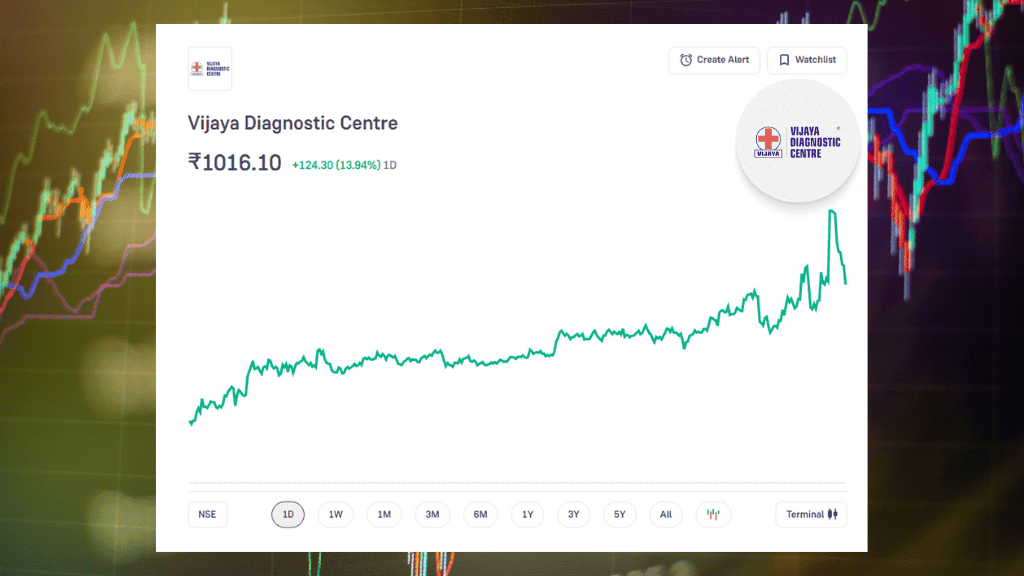Image resolution: width=1024 pixels, height=576 pixels.
Task: Click the Watchlist bookmark icon
Action: click(x=785, y=60)
